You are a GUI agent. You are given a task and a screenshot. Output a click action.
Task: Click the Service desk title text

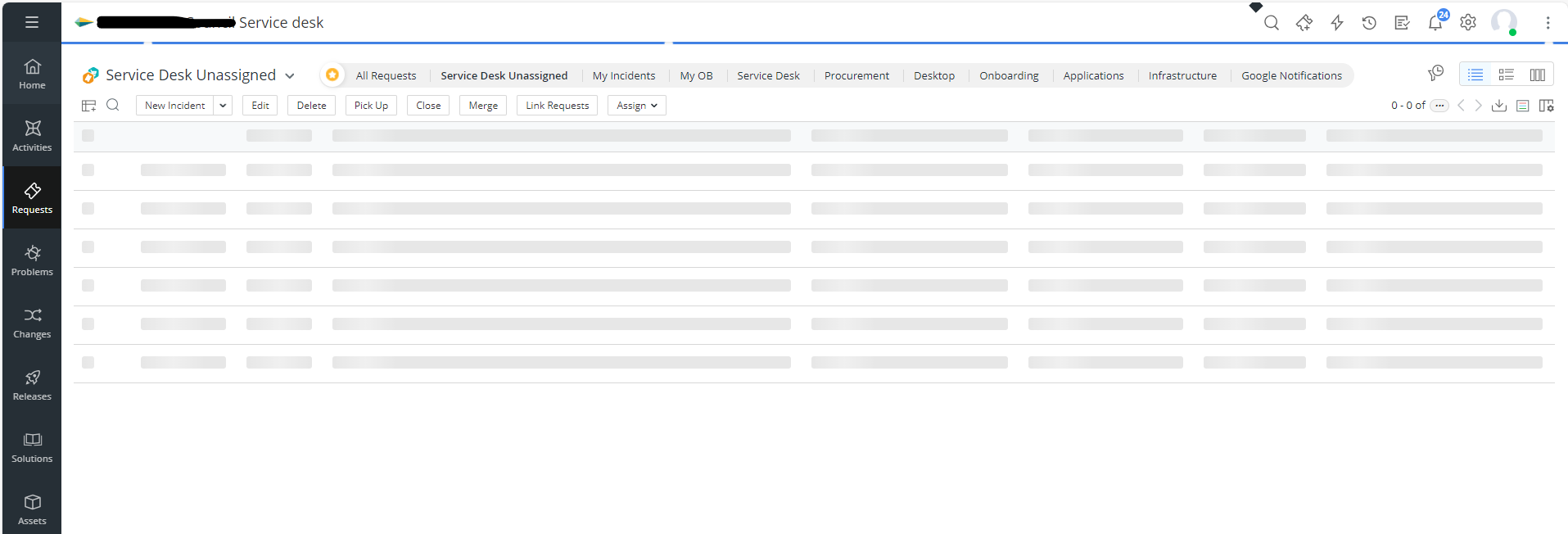281,23
